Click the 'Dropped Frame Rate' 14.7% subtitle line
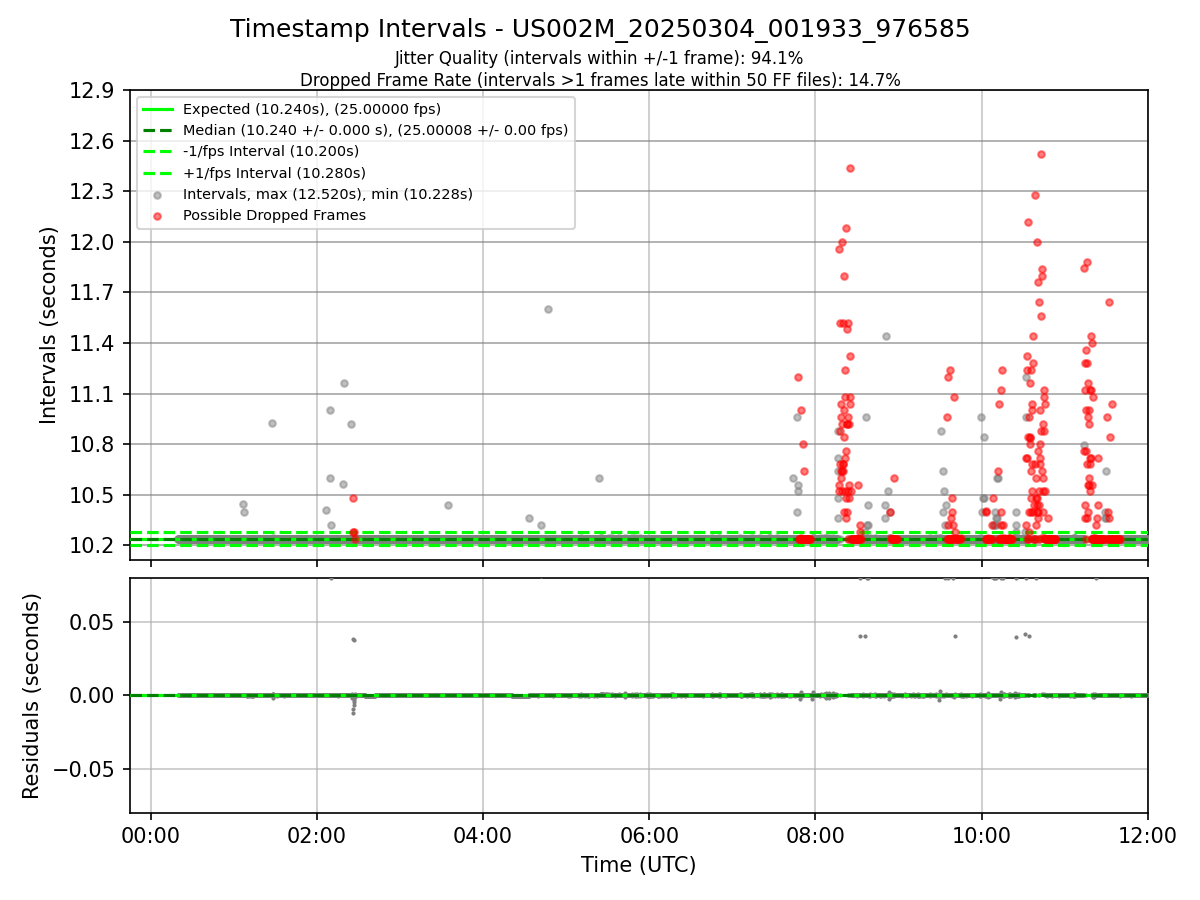 pos(600,80)
